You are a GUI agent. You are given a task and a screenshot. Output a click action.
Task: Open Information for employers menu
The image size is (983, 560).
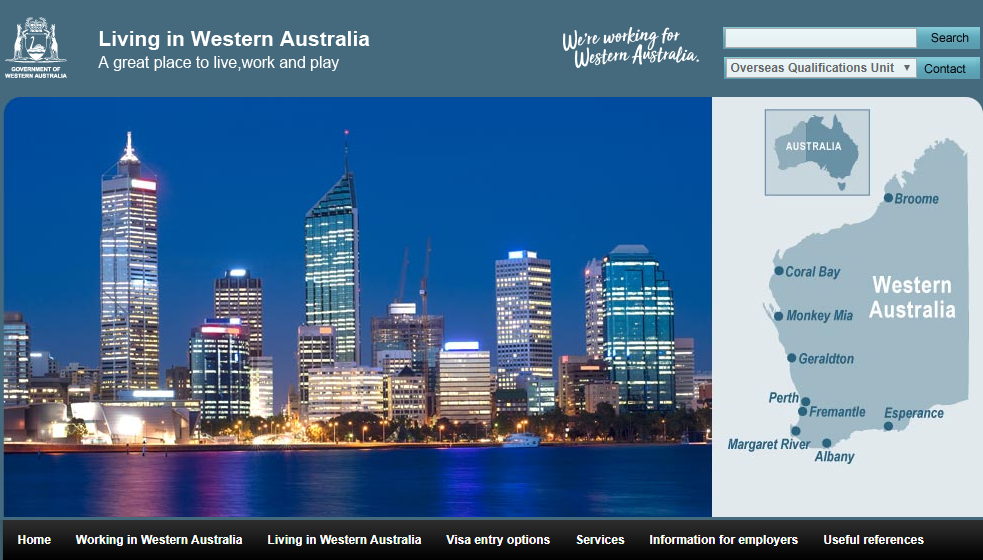click(x=723, y=539)
